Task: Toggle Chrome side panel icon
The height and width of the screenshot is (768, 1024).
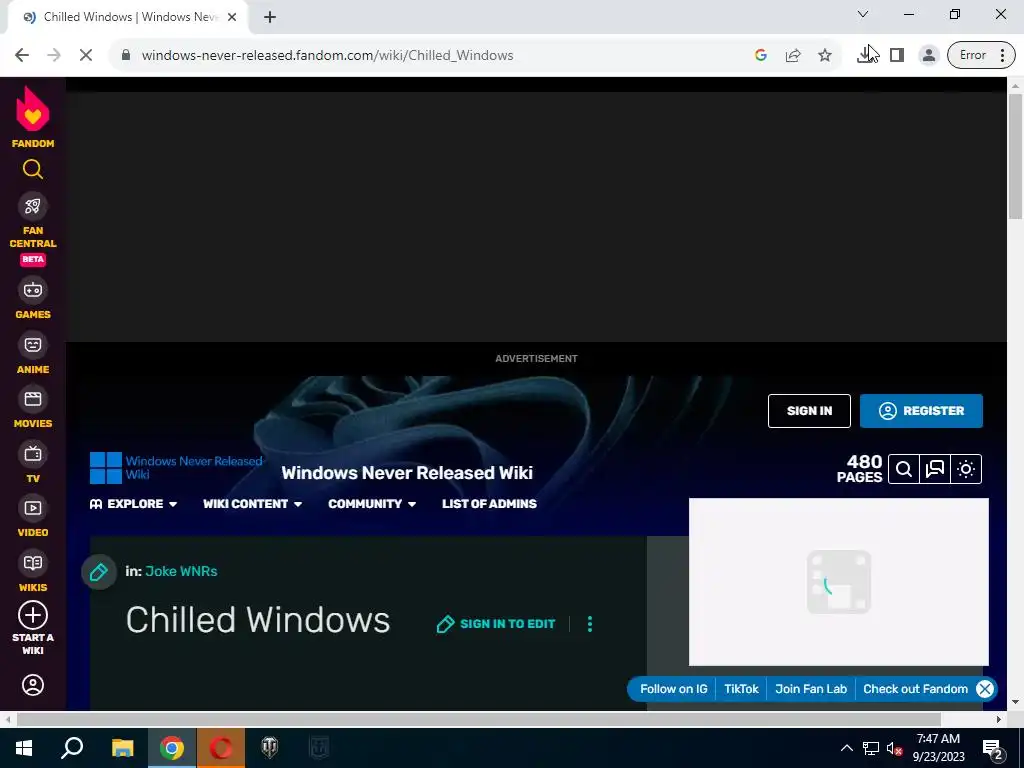Action: (897, 56)
